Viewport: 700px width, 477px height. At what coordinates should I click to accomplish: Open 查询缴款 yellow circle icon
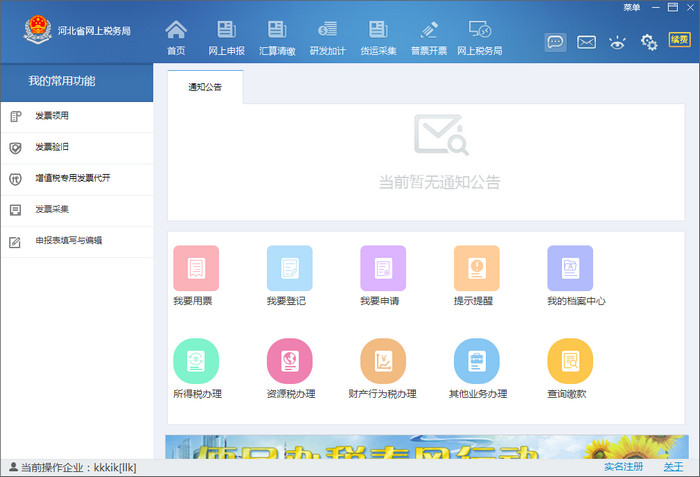click(x=570, y=361)
